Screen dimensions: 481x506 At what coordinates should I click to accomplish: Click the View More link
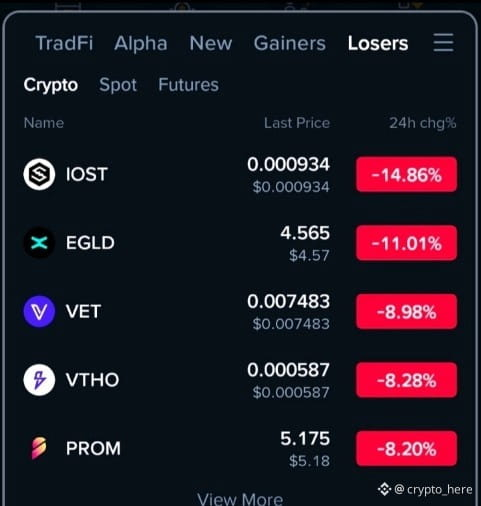240,499
